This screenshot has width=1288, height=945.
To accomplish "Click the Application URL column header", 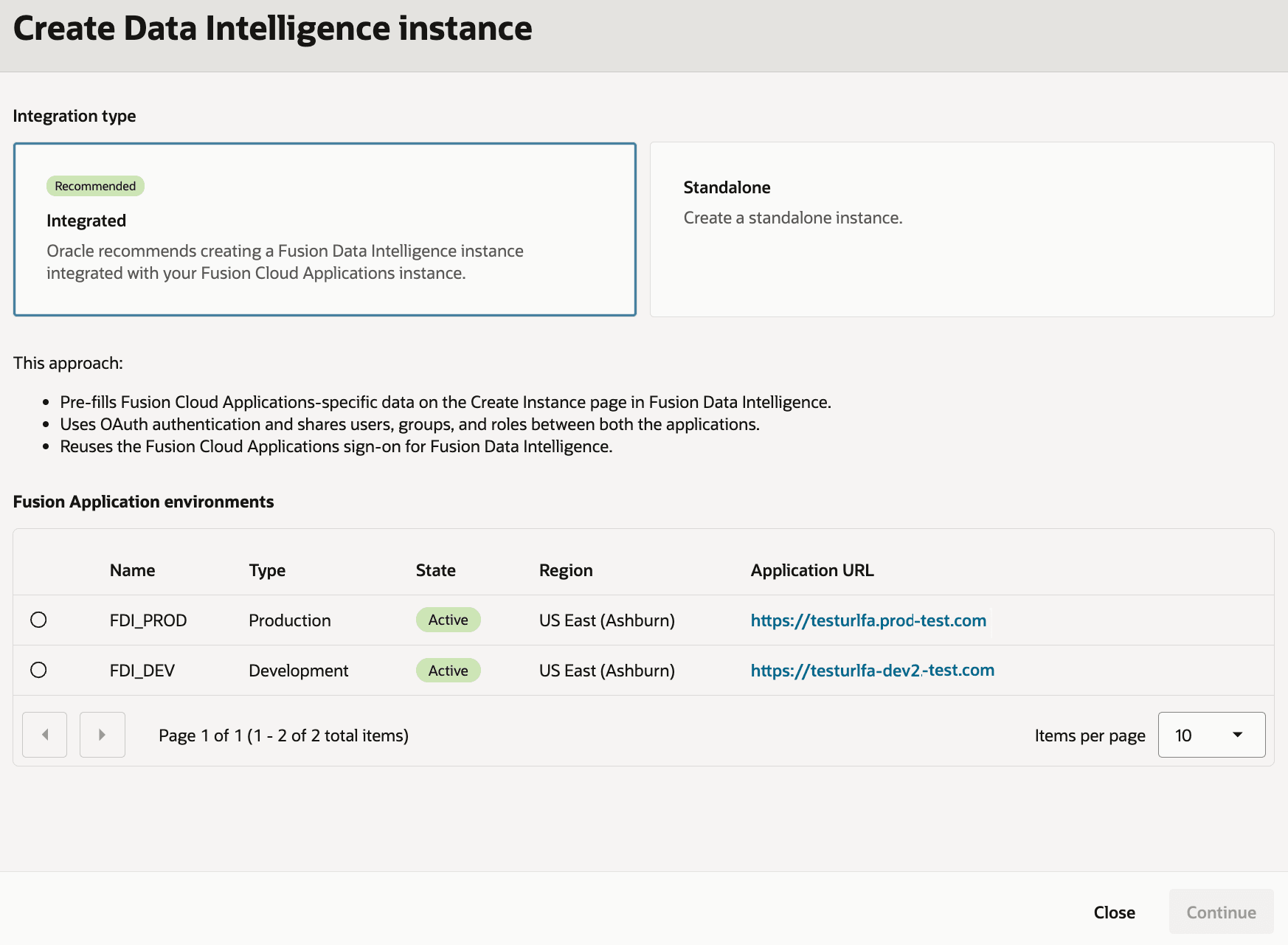I will click(812, 570).
